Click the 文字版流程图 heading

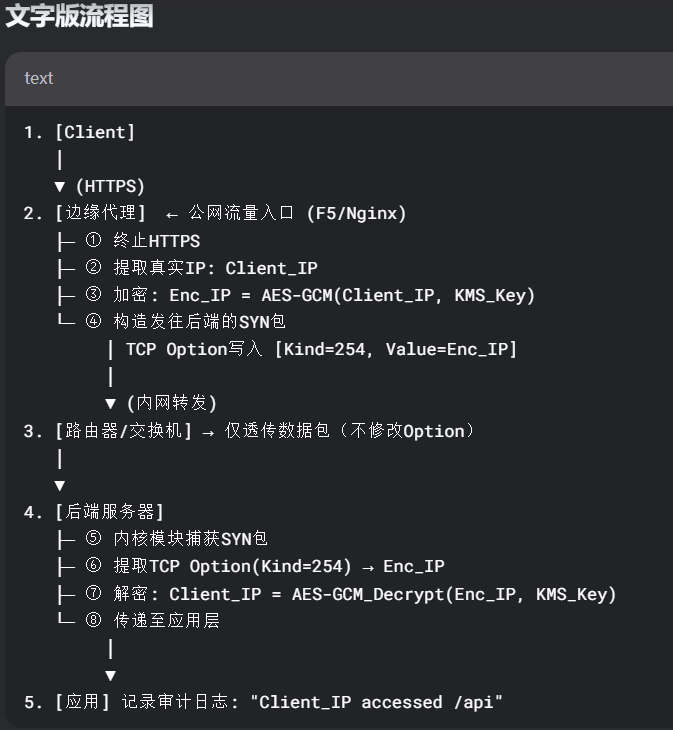(x=79, y=15)
